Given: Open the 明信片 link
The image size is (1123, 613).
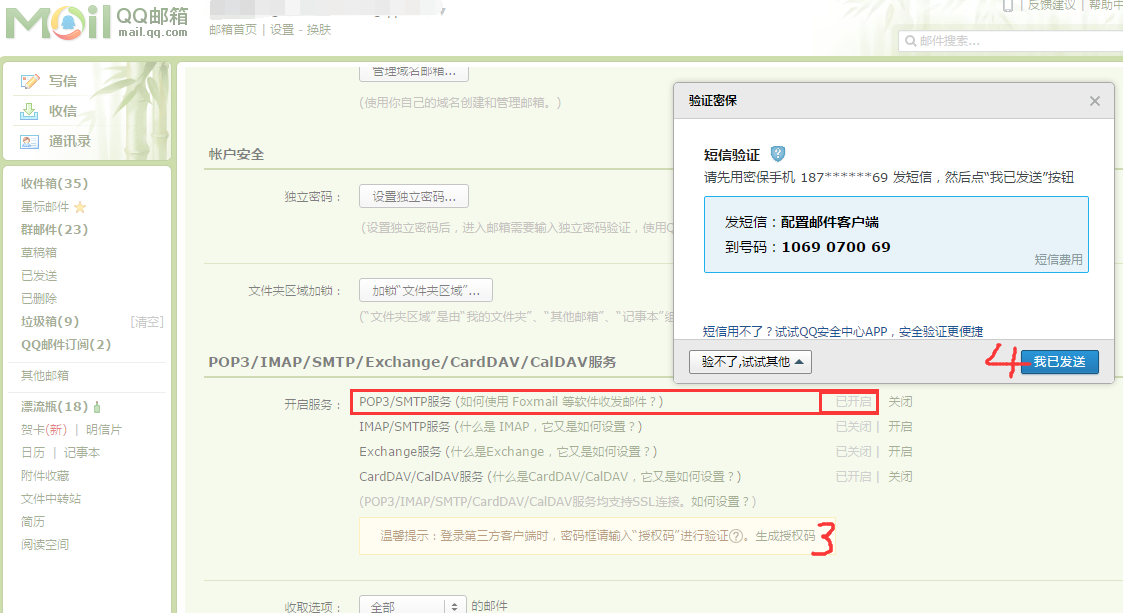Looking at the screenshot, I should coord(104,430).
